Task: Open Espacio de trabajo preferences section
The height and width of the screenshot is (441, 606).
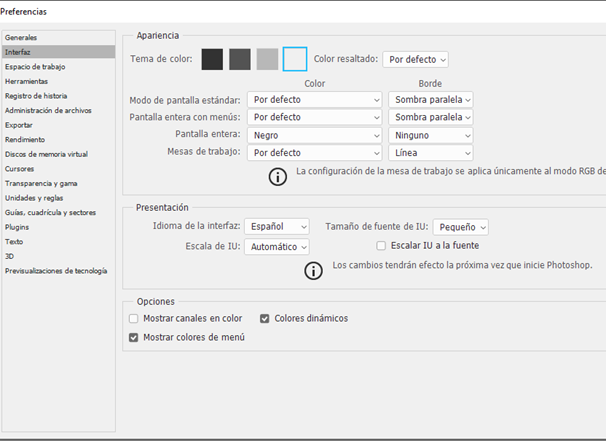Action: [34, 66]
